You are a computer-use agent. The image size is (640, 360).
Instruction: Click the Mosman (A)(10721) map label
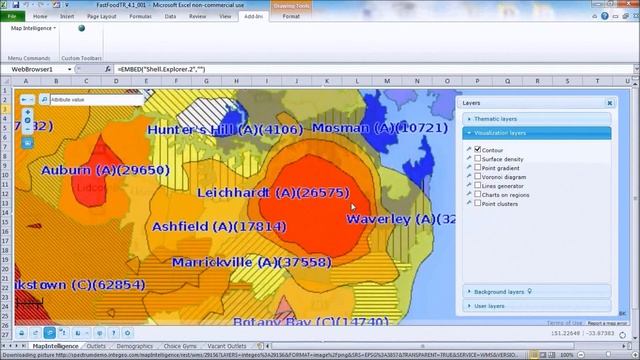(x=380, y=128)
